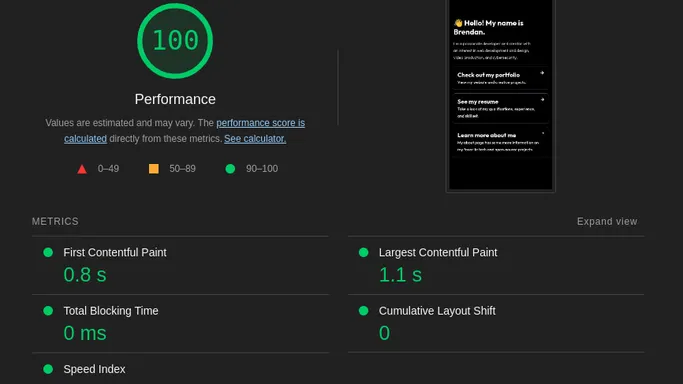This screenshot has height=384, width=683.
Task: Select the First Contentful Paint label
Action: point(115,253)
